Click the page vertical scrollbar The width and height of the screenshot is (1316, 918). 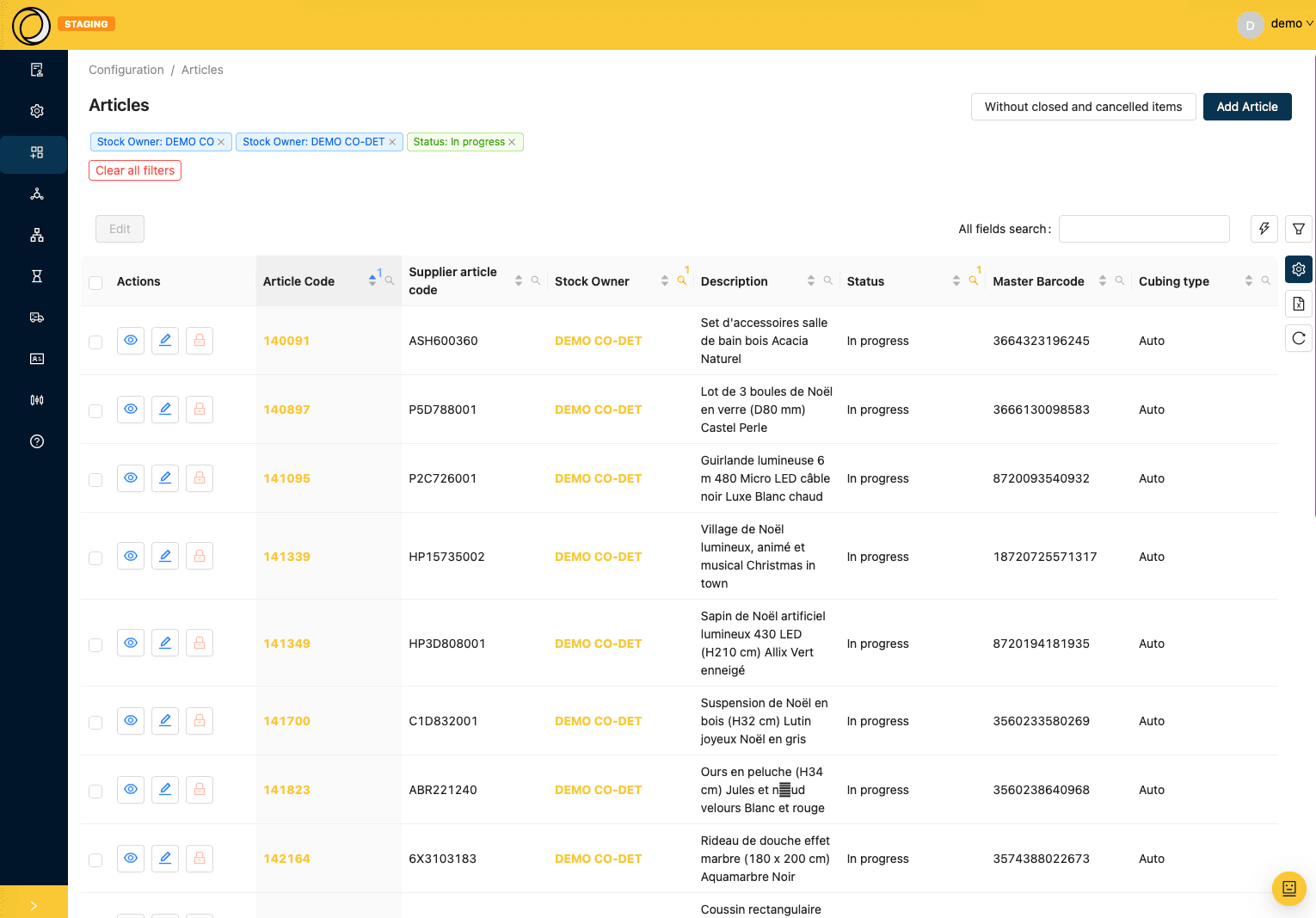point(1314,284)
